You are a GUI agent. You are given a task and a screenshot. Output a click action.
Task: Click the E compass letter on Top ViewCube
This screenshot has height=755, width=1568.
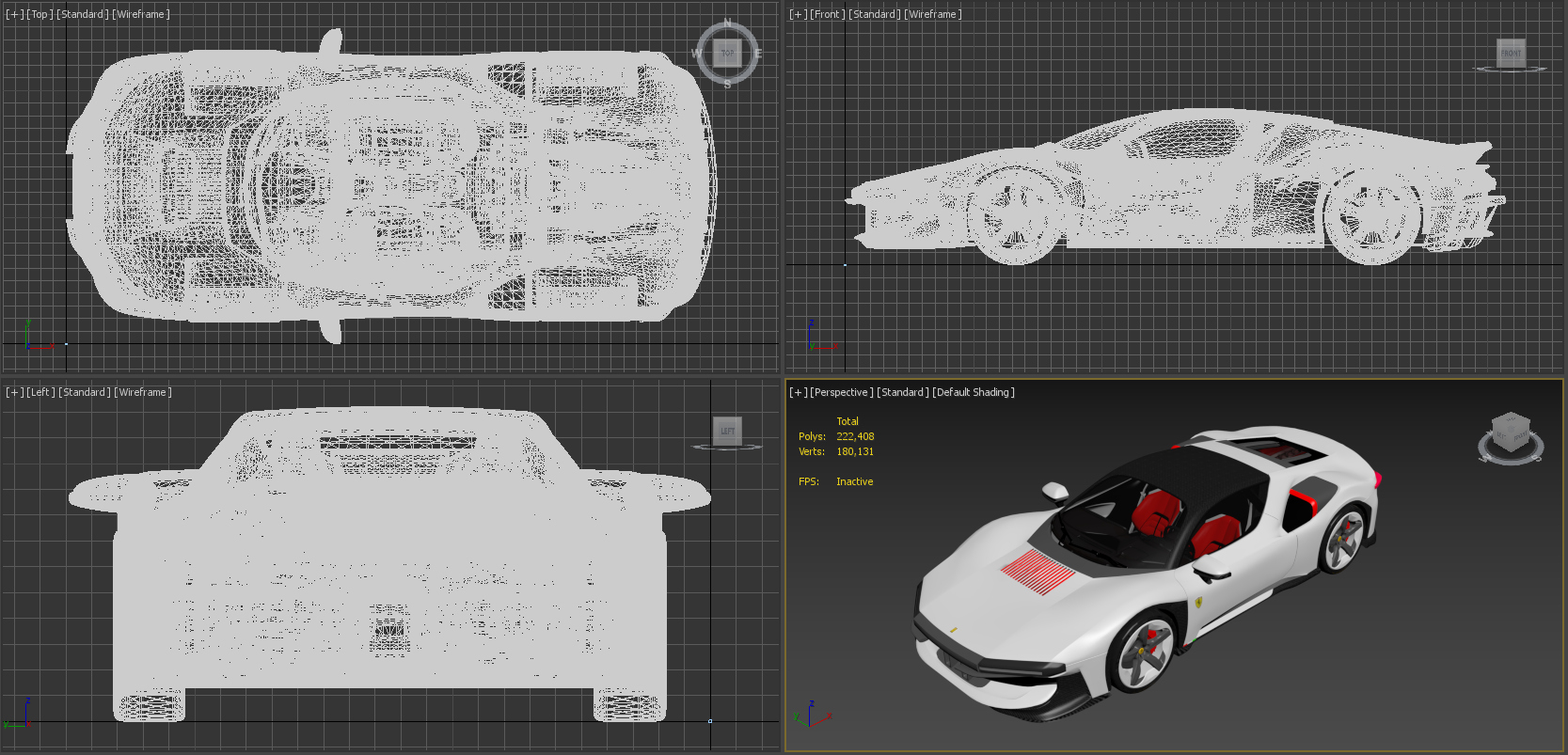[757, 54]
